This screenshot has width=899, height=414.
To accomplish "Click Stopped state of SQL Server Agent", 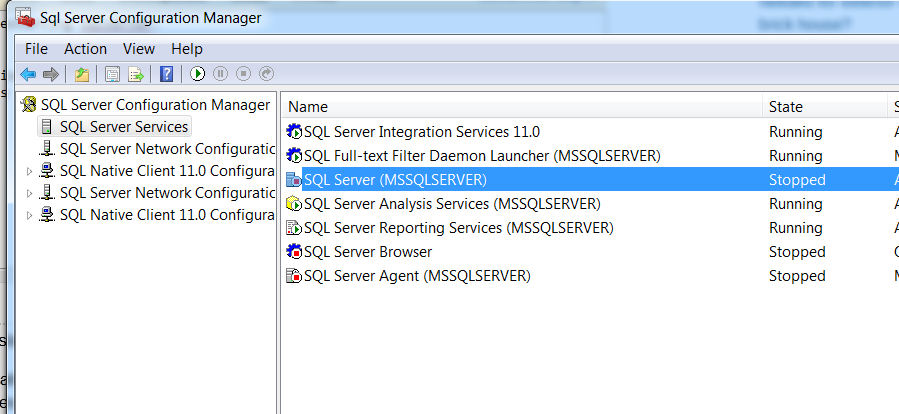I will coord(797,276).
